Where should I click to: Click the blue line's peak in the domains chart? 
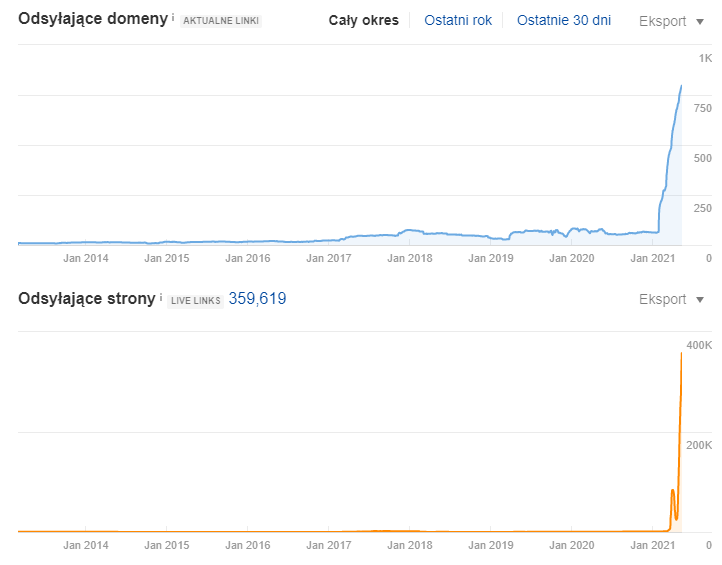[x=681, y=87]
